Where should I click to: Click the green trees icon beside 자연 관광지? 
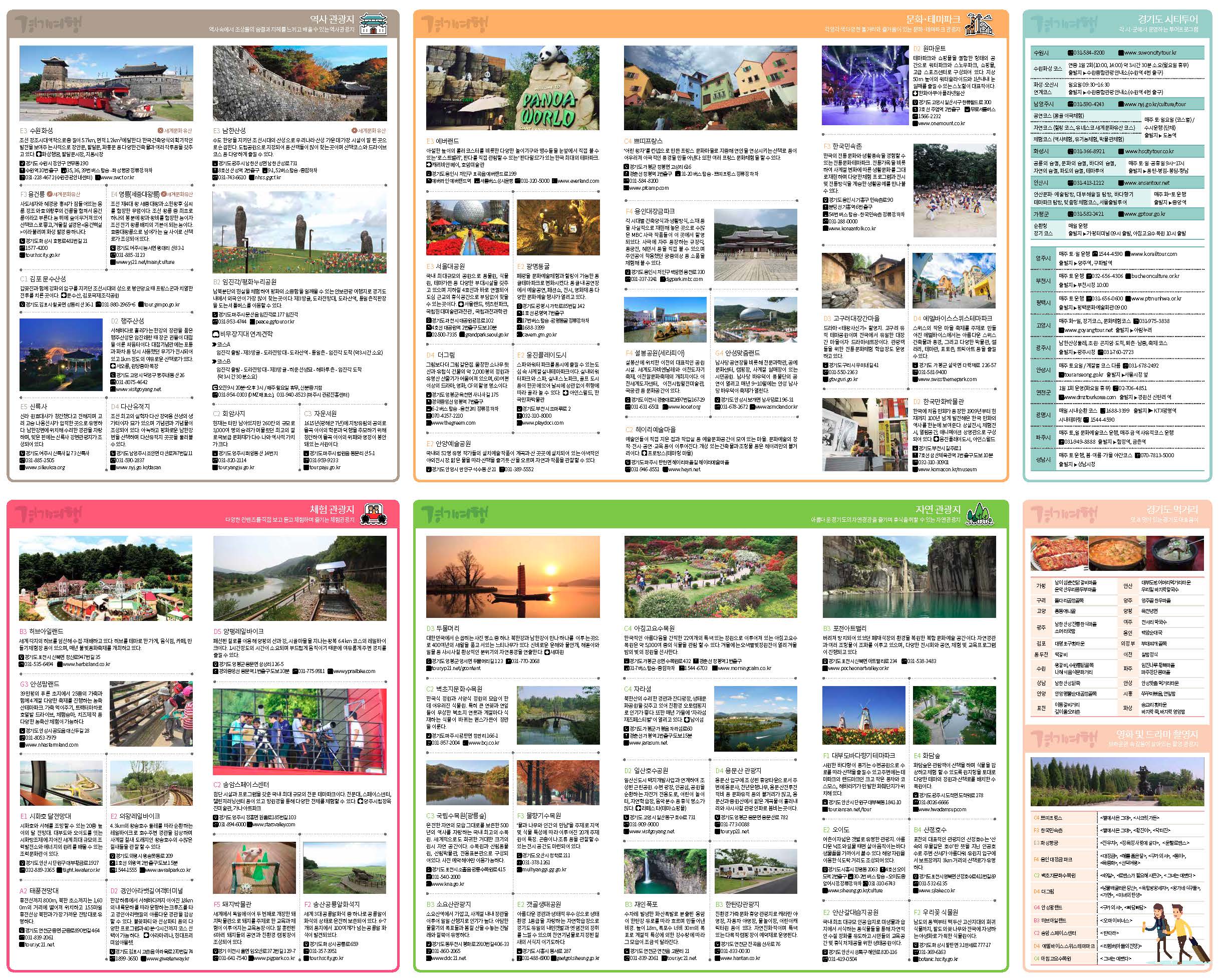tap(980, 514)
